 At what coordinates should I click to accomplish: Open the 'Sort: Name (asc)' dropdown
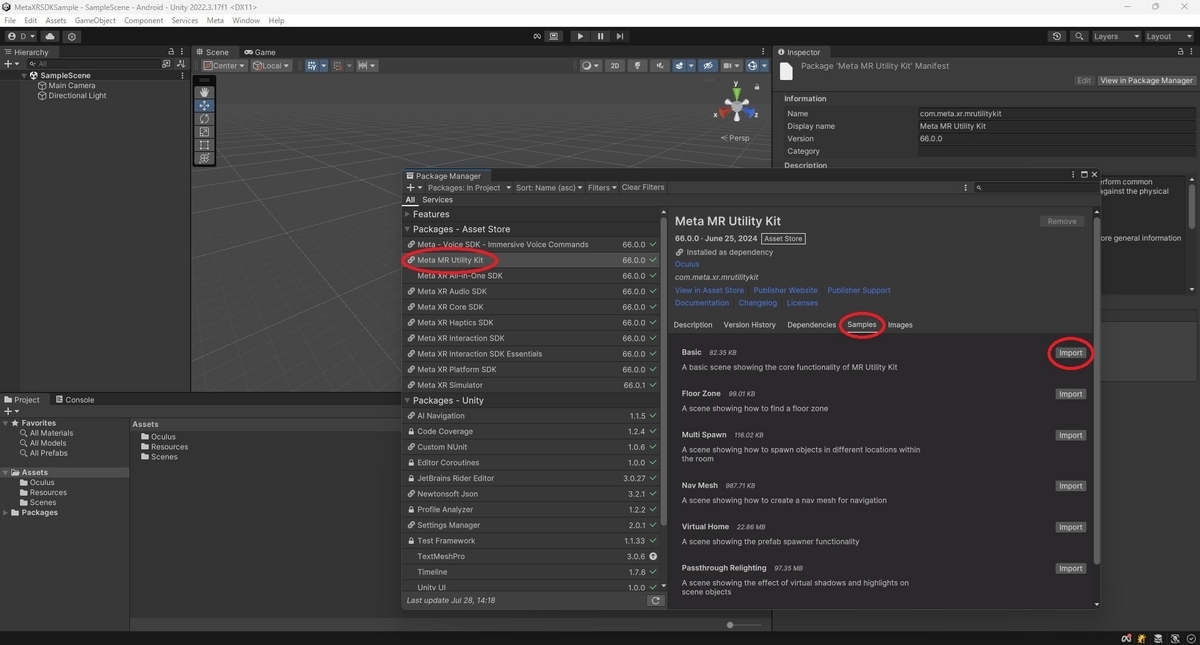point(550,188)
